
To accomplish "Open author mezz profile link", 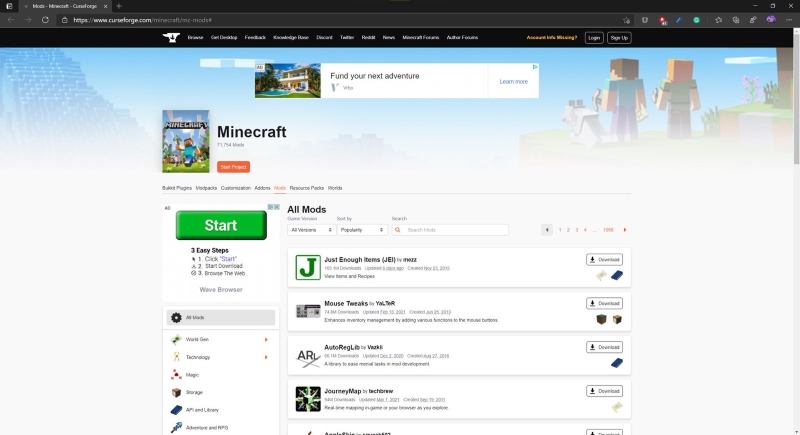I will [x=410, y=260].
